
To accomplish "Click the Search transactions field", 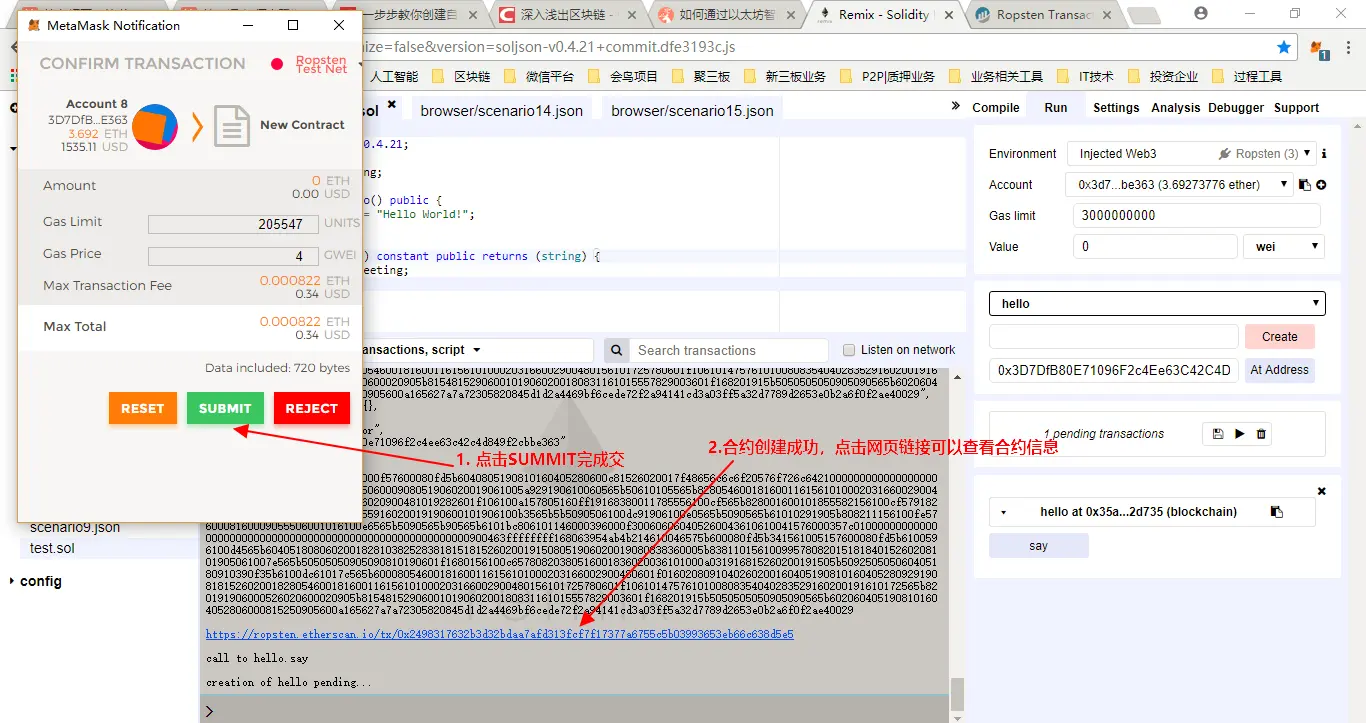I will [729, 350].
